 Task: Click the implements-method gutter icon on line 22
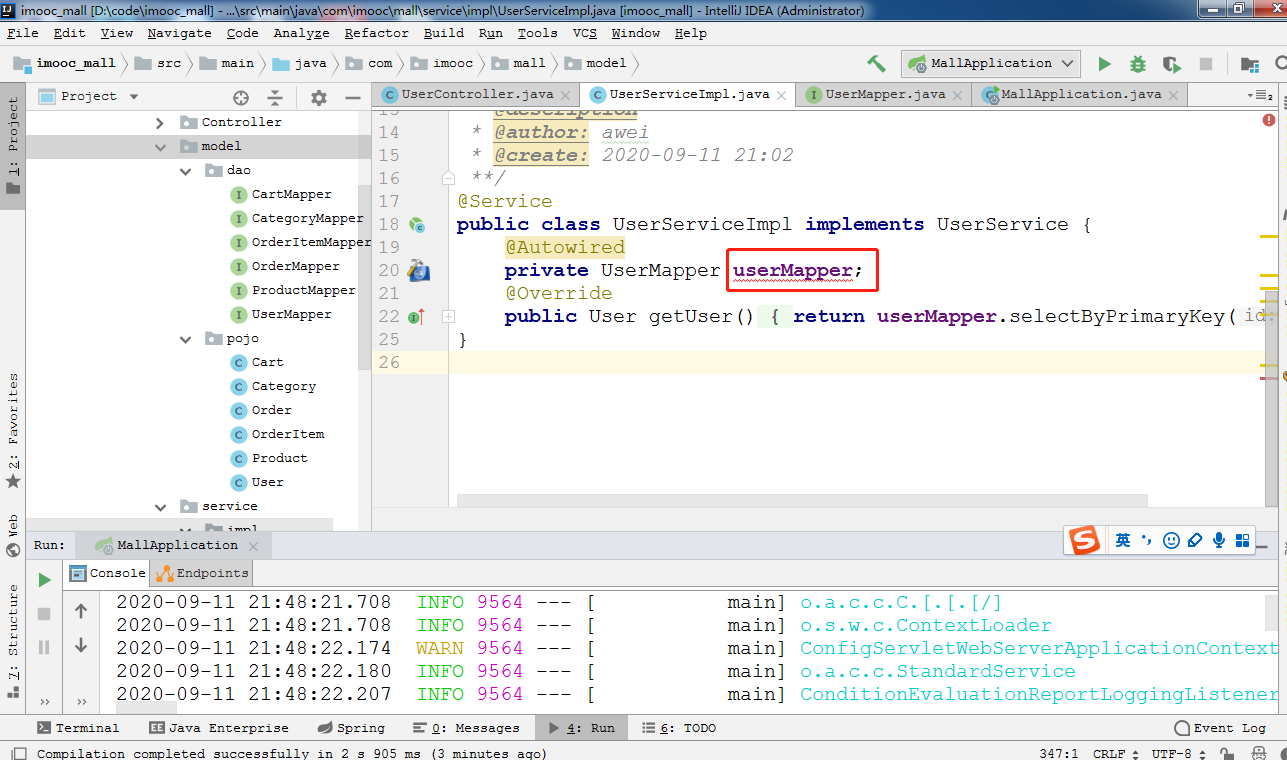coord(417,317)
